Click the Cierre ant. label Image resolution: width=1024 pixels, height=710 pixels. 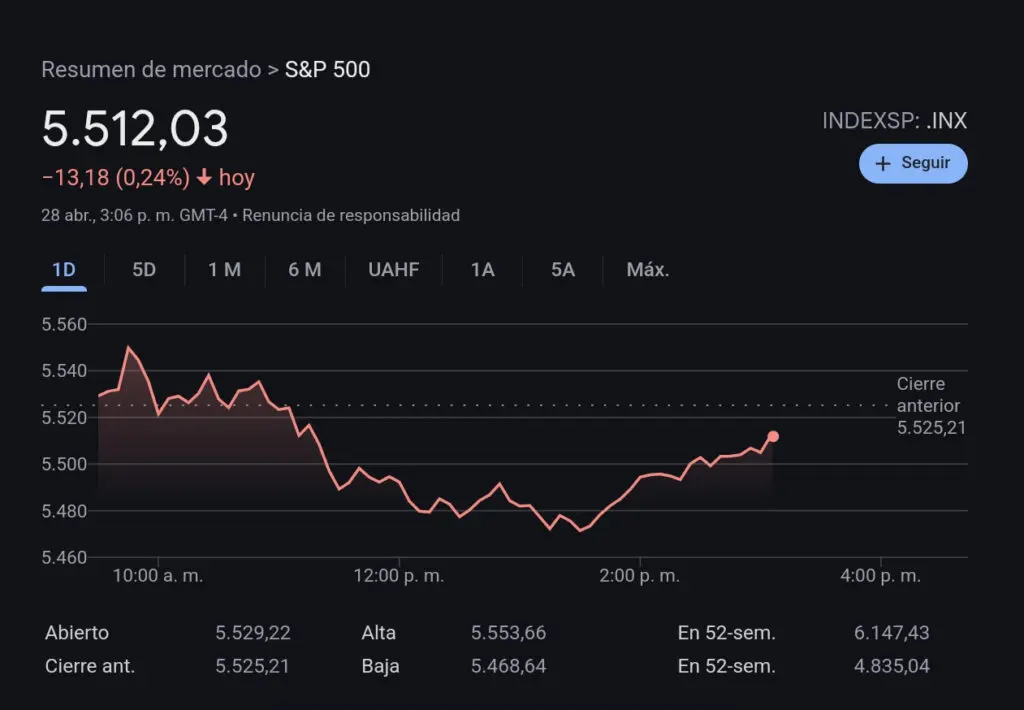tap(89, 666)
